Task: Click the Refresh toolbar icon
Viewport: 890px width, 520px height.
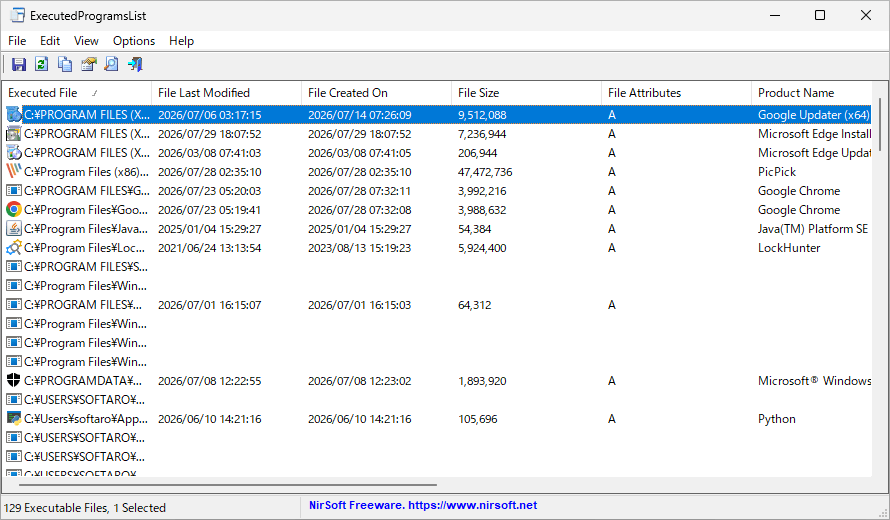Action: [41, 64]
